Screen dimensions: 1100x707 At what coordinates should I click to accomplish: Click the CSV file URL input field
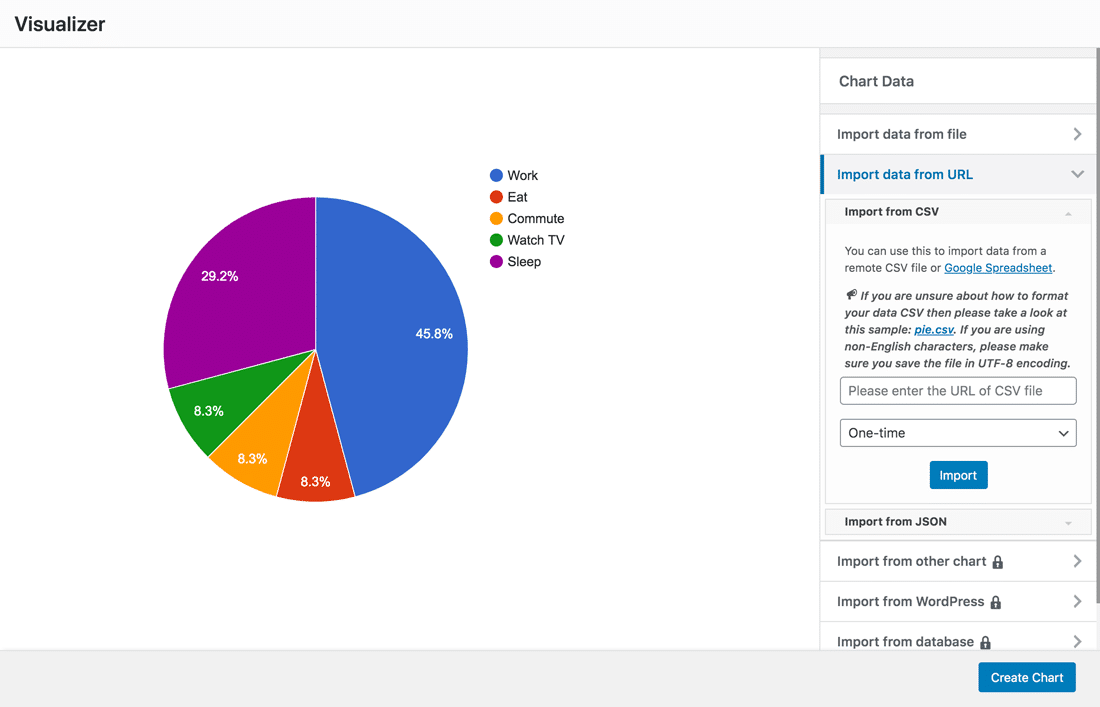click(958, 391)
